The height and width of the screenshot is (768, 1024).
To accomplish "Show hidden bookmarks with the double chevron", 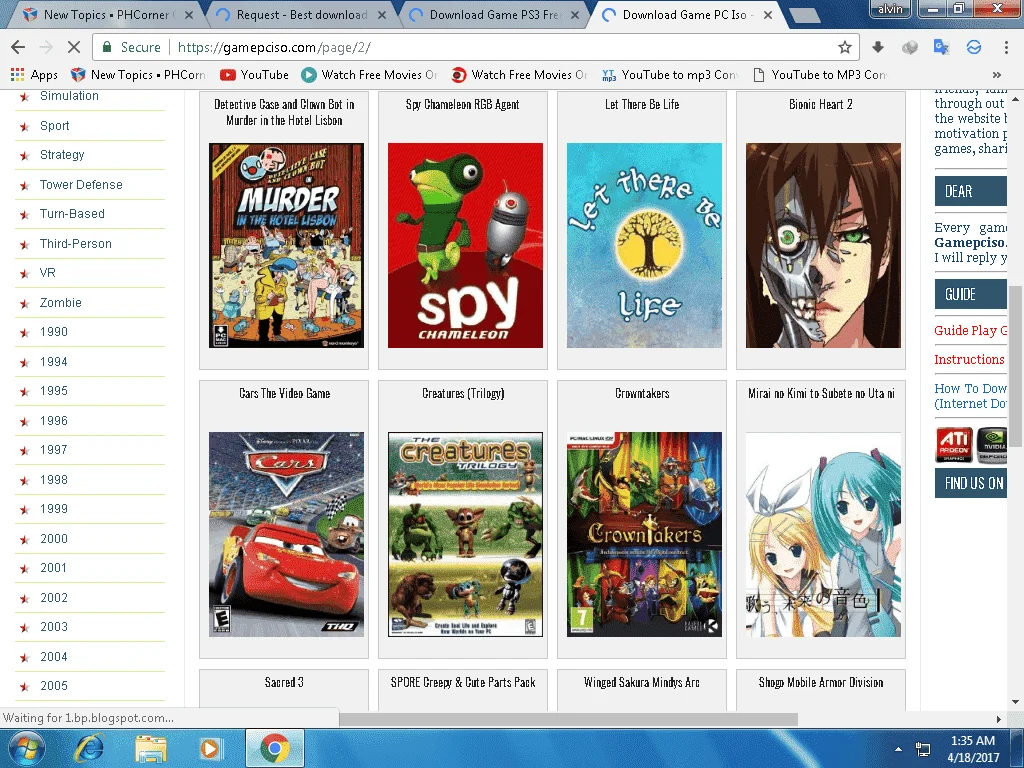I will tap(997, 75).
